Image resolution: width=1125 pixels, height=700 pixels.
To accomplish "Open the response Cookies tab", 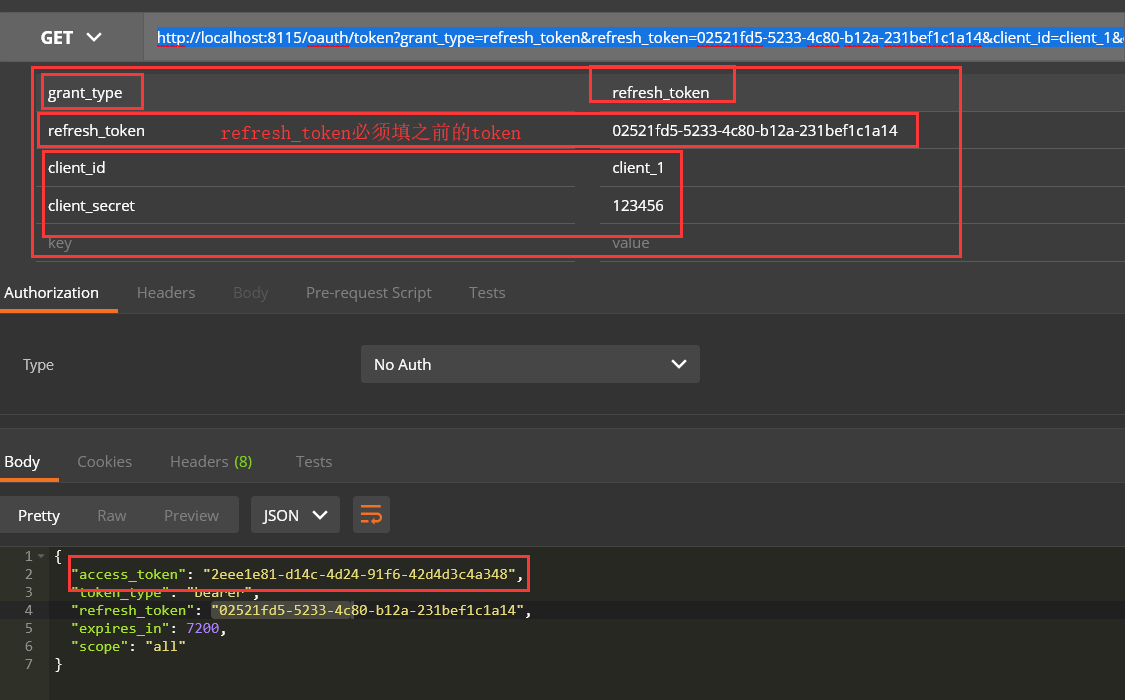I will point(105,462).
